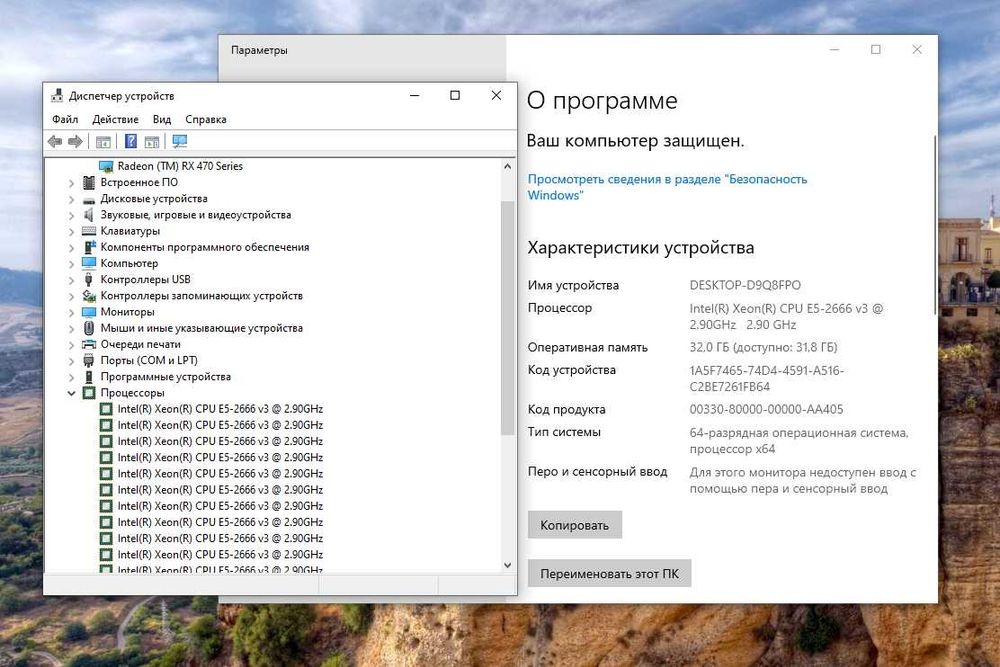
Task: Expand the Компьютер node
Action: pyautogui.click(x=71, y=264)
